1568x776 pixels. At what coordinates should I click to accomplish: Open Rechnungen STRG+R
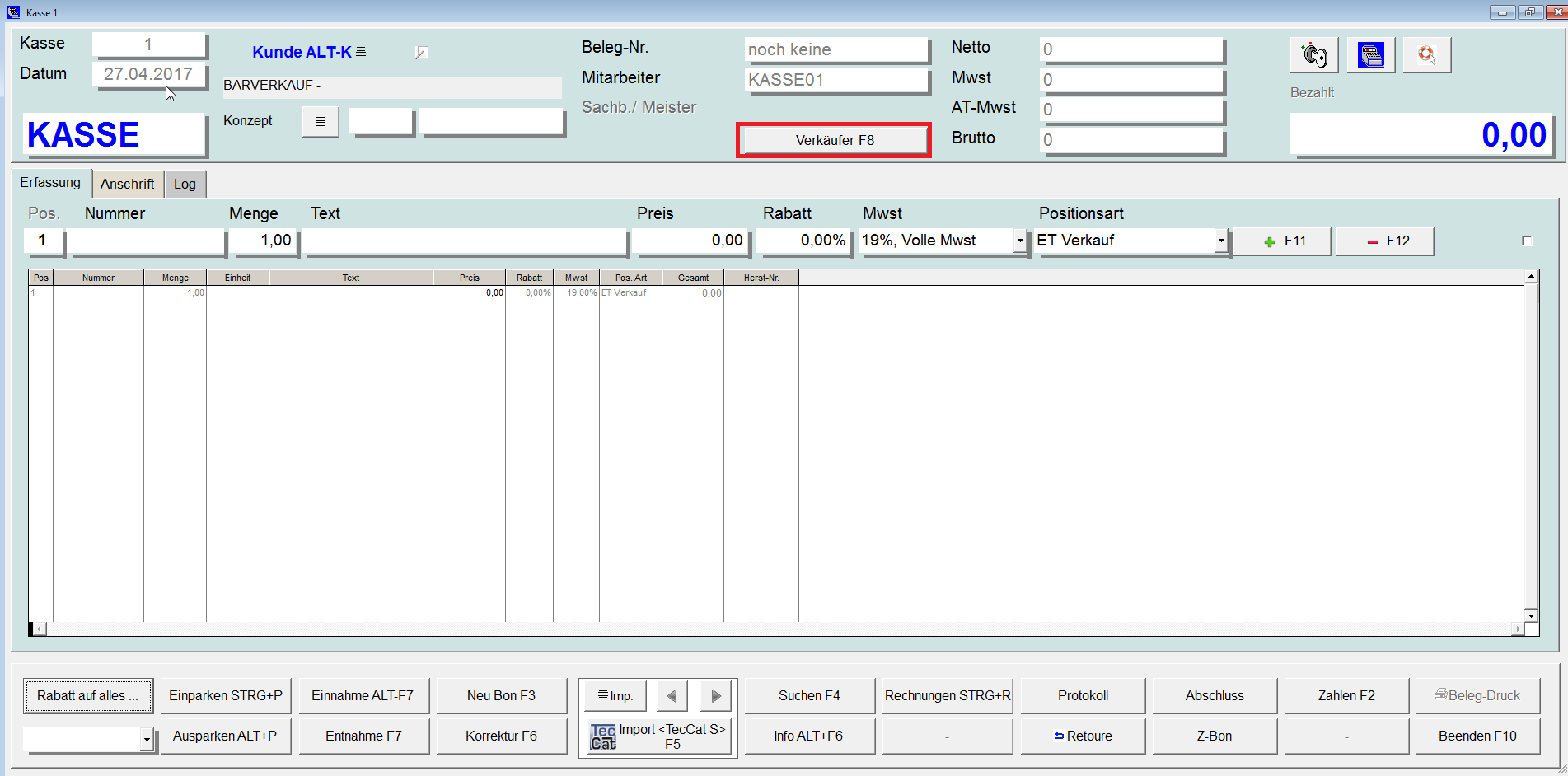coord(948,696)
